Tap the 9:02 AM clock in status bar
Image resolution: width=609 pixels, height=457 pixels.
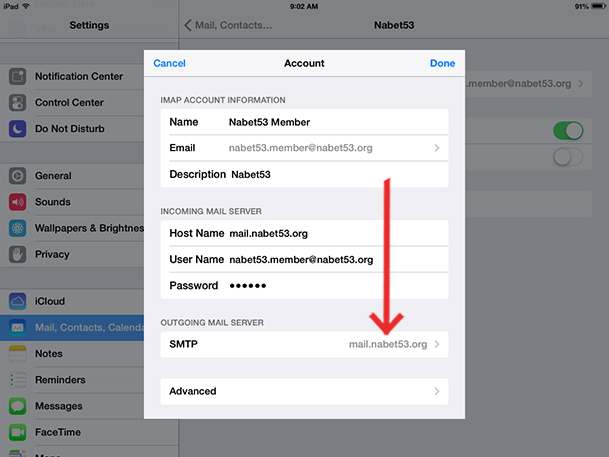coord(304,6)
